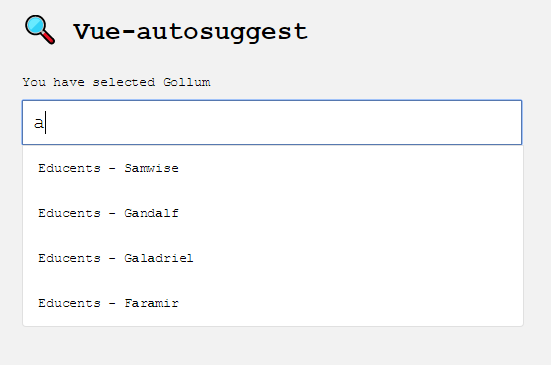Click the Vue-autosuggest heading text

[190, 32]
